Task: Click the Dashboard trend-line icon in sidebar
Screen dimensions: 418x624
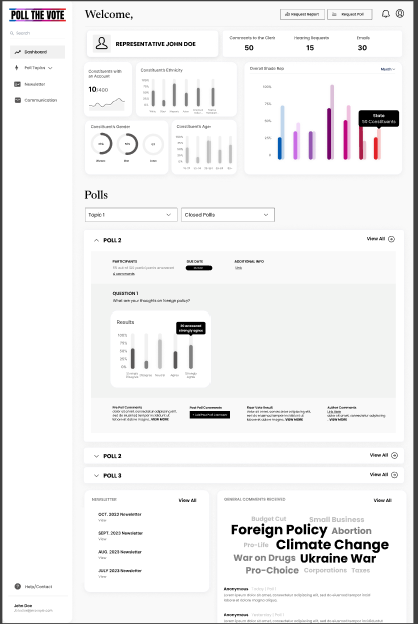Action: pos(18,52)
